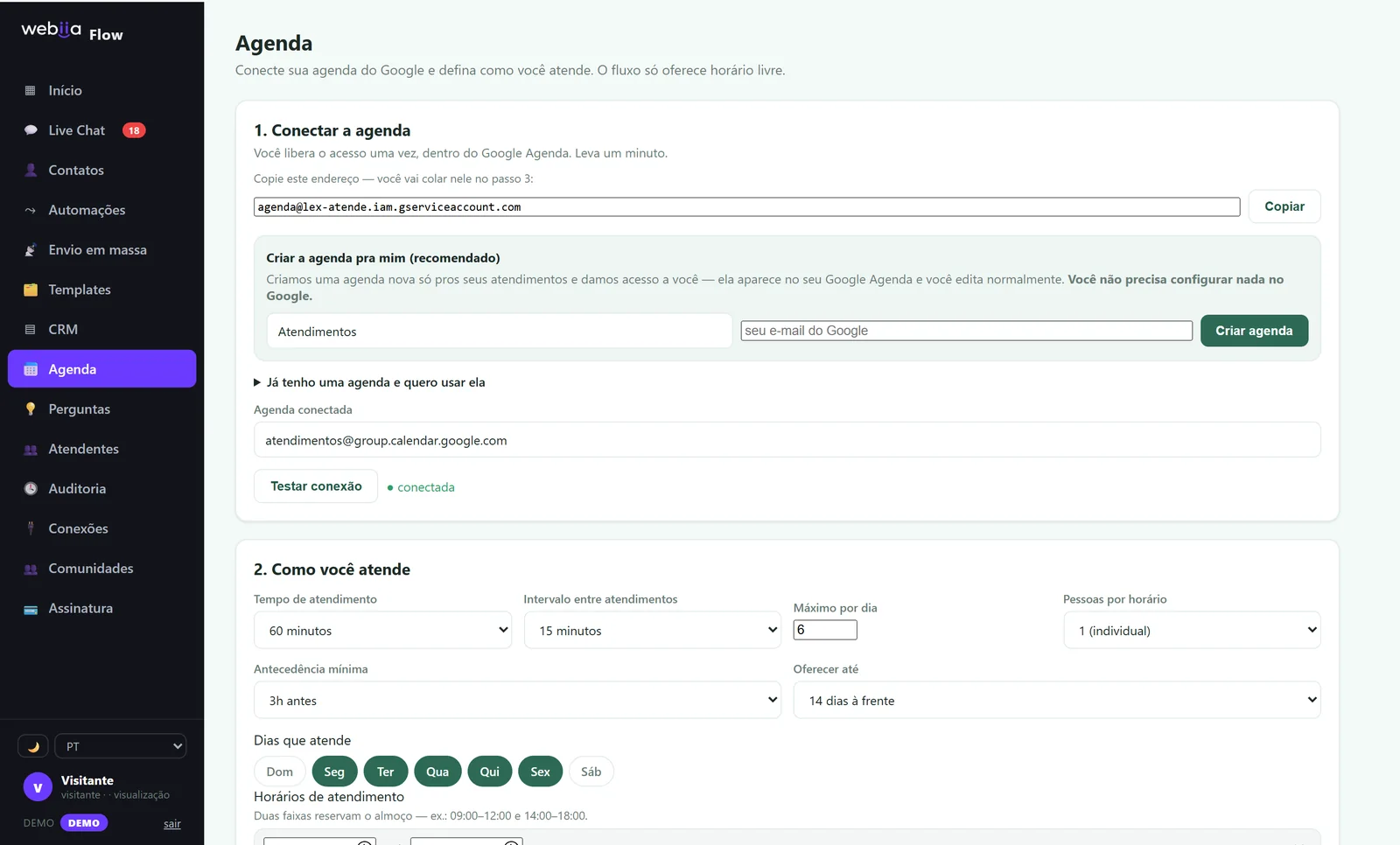Click the Criar agenda button

(1254, 331)
